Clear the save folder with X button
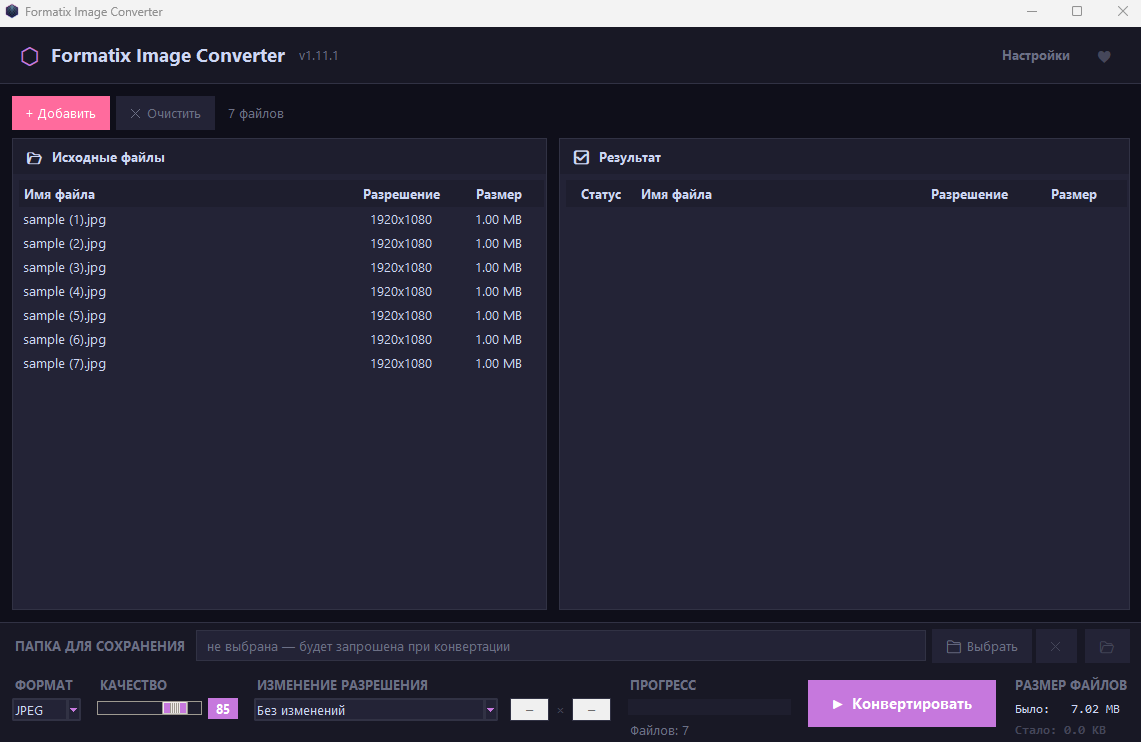Image resolution: width=1141 pixels, height=742 pixels. pyautogui.click(x=1055, y=646)
